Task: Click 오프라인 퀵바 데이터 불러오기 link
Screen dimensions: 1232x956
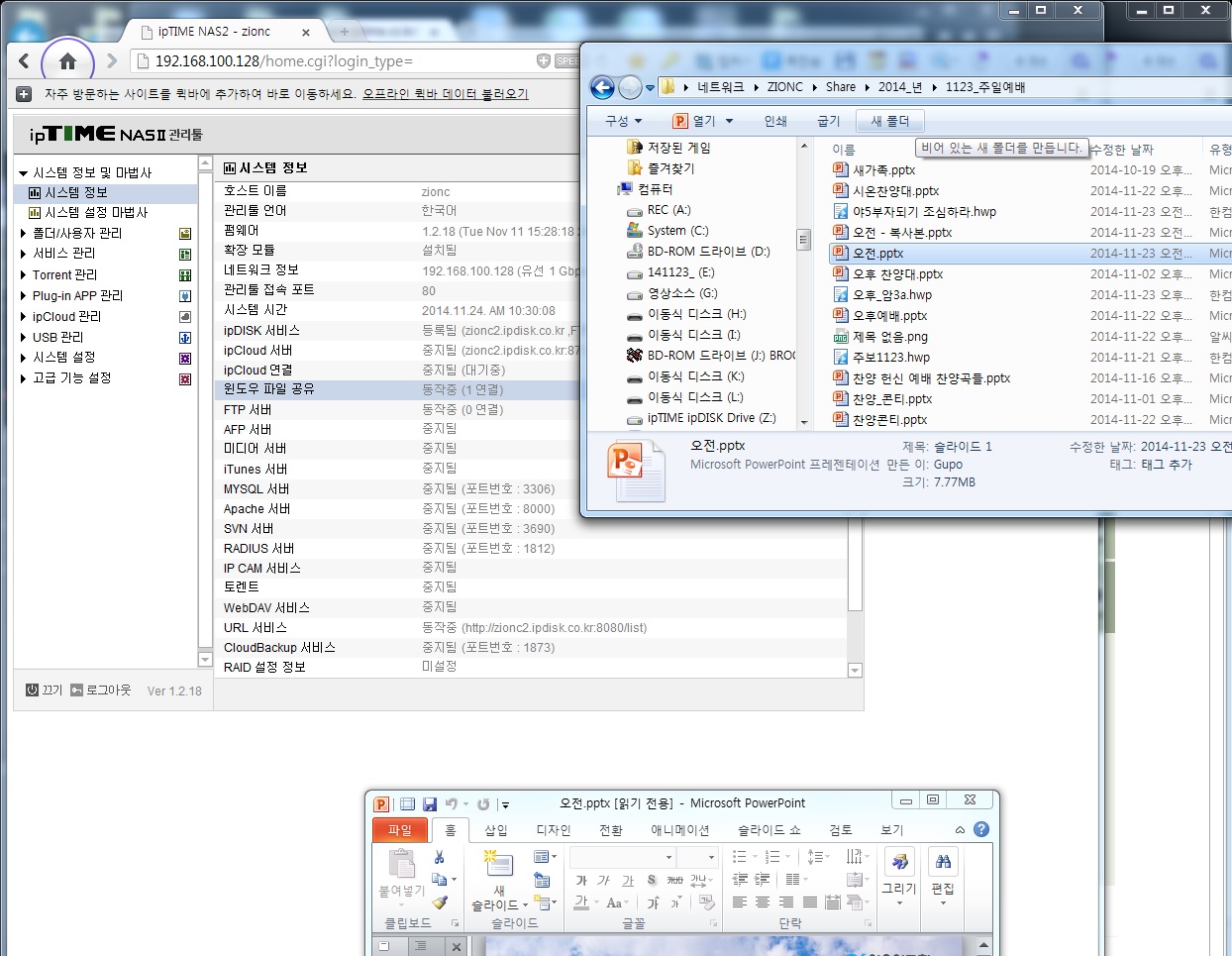Action: [446, 94]
